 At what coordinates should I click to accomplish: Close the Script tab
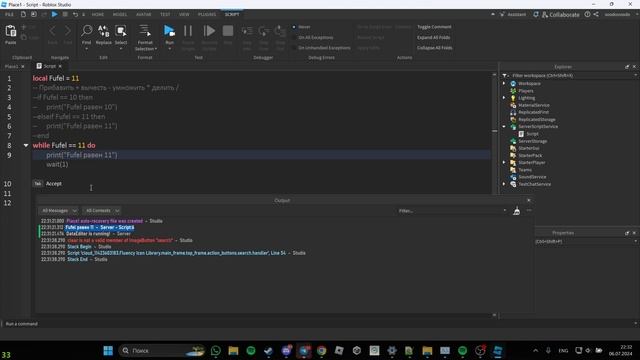point(60,66)
